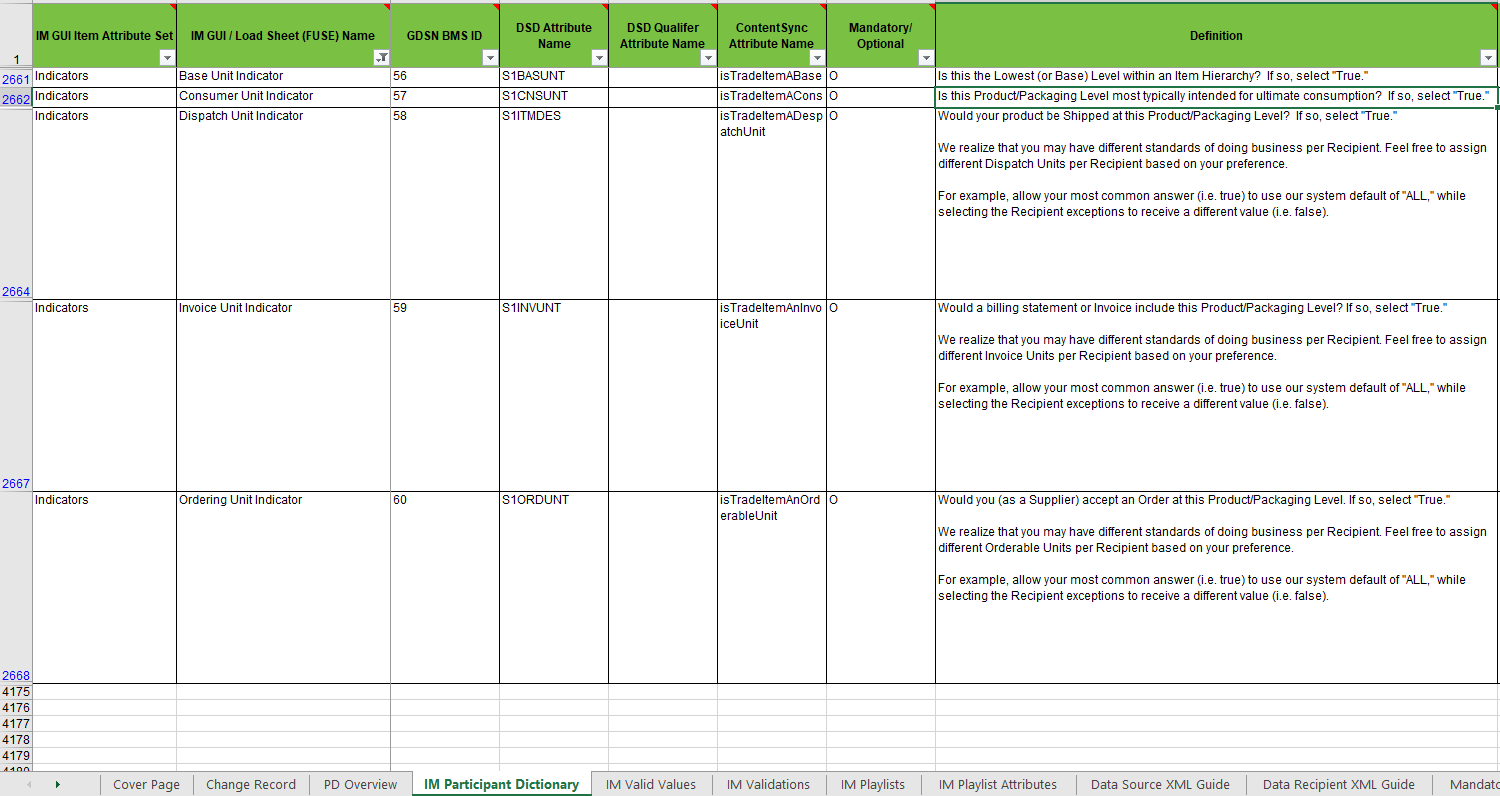Open the filter funnel on "IM GUI / Load Sheet (FUSE) Name"
The width and height of the screenshot is (1500, 796).
(x=382, y=59)
